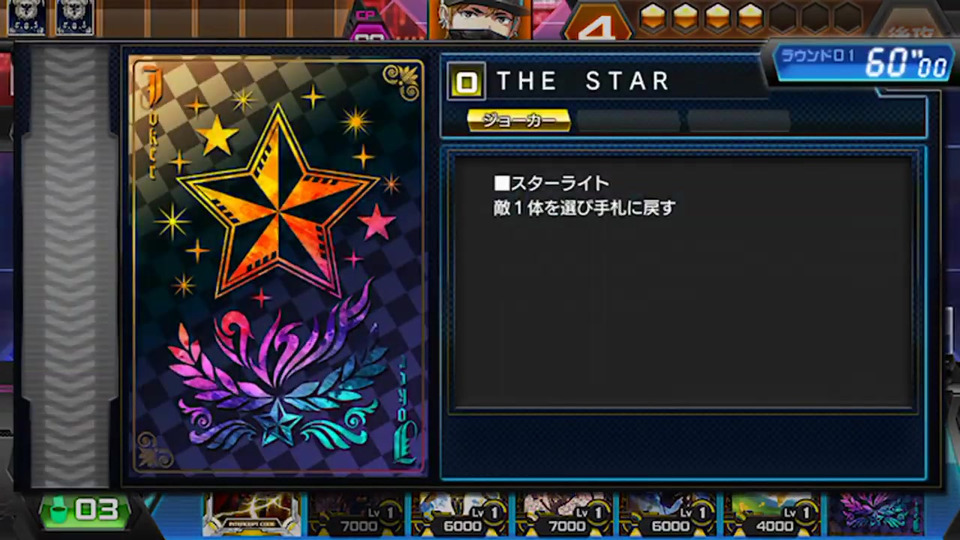This screenshot has width=960, height=540.
Task: Click the first filled gold life hexagon
Action: (653, 17)
